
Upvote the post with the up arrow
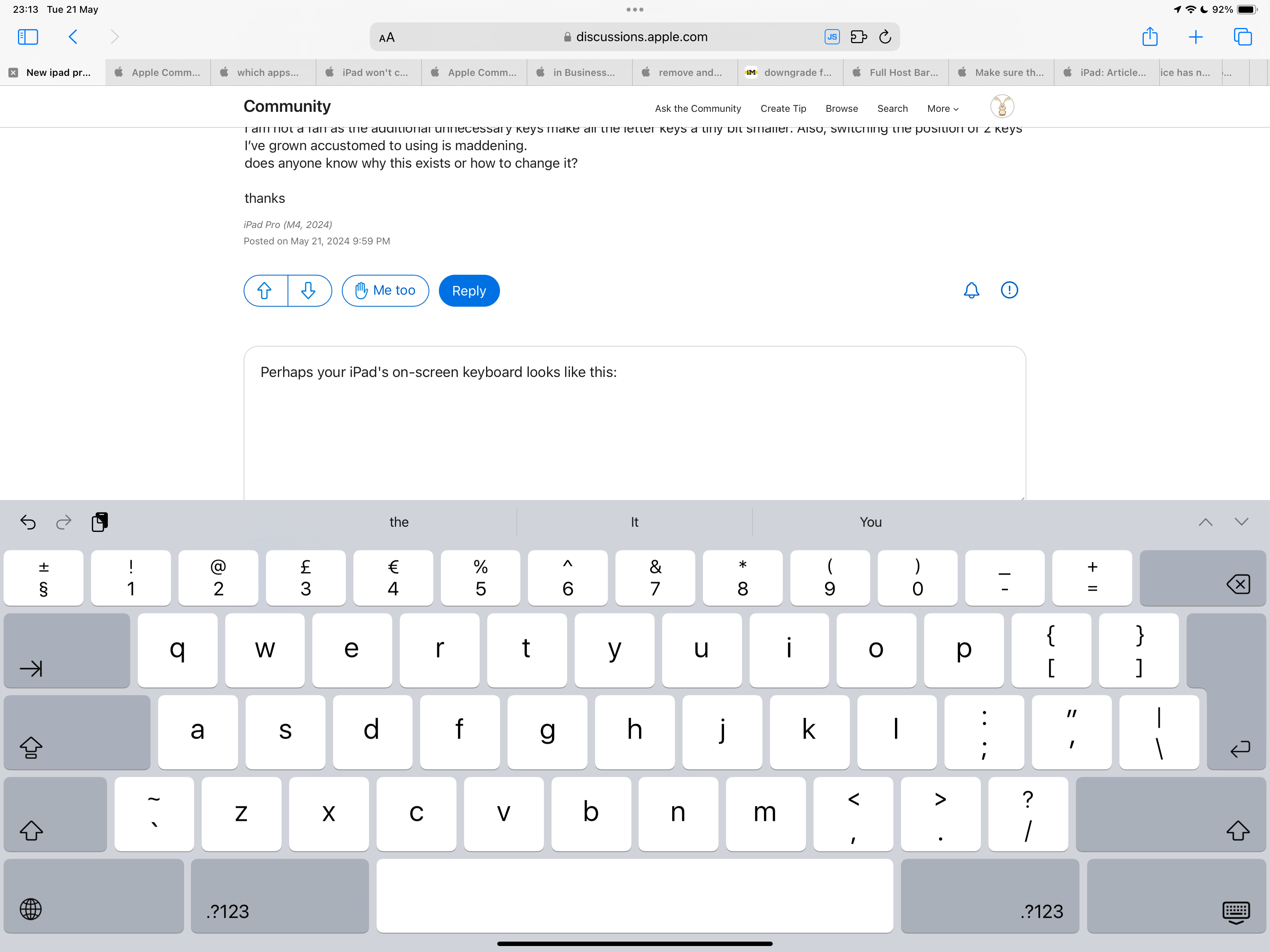coord(265,291)
